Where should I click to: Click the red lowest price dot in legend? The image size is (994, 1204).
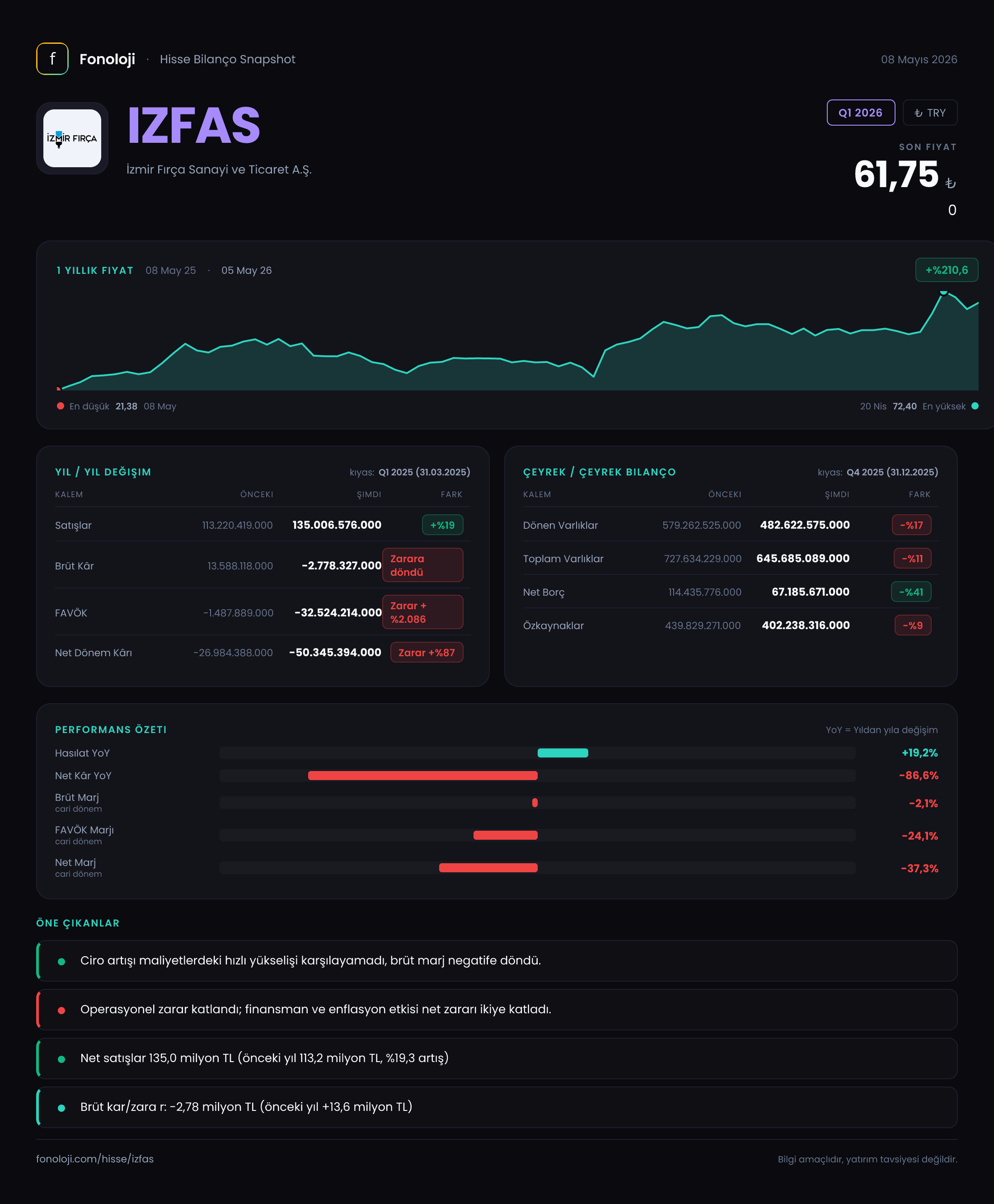60,406
